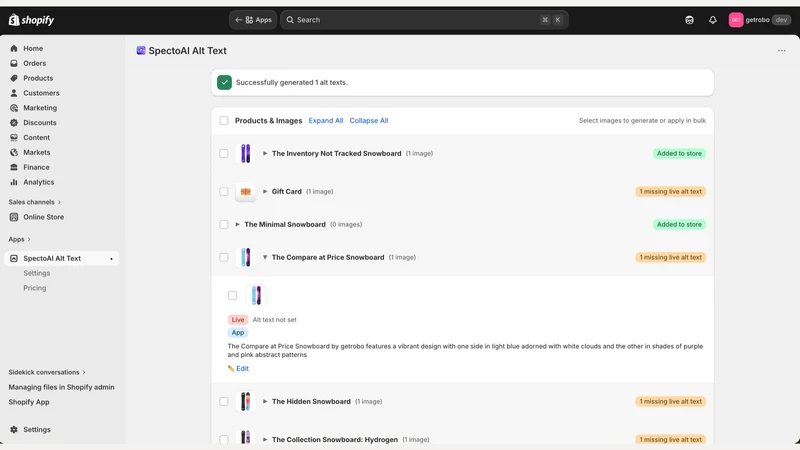800x450 pixels.
Task: Click the pin dot beside SpectoAI Alt Text
Action: (x=111, y=259)
